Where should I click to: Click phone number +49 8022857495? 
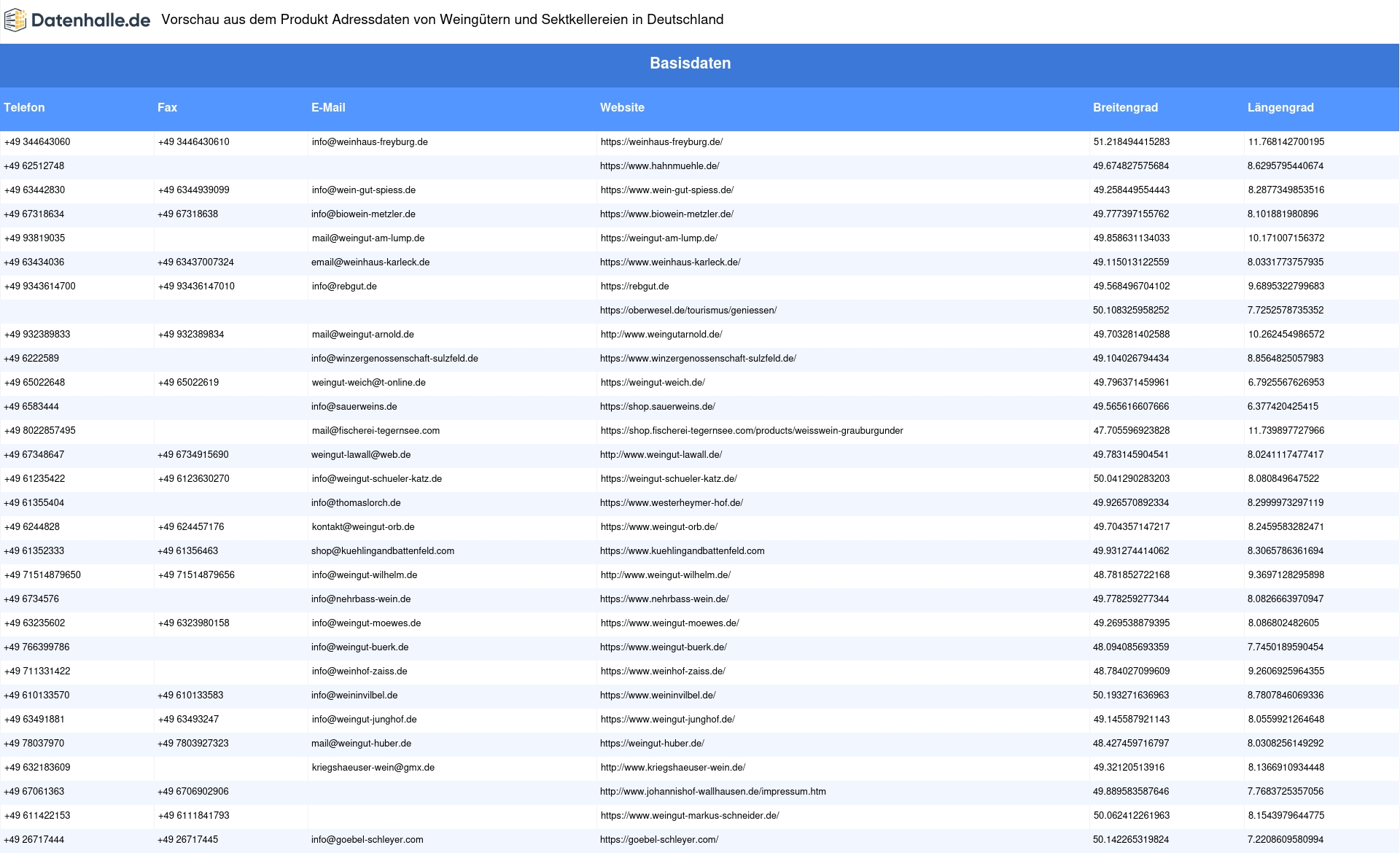pyautogui.click(x=40, y=431)
